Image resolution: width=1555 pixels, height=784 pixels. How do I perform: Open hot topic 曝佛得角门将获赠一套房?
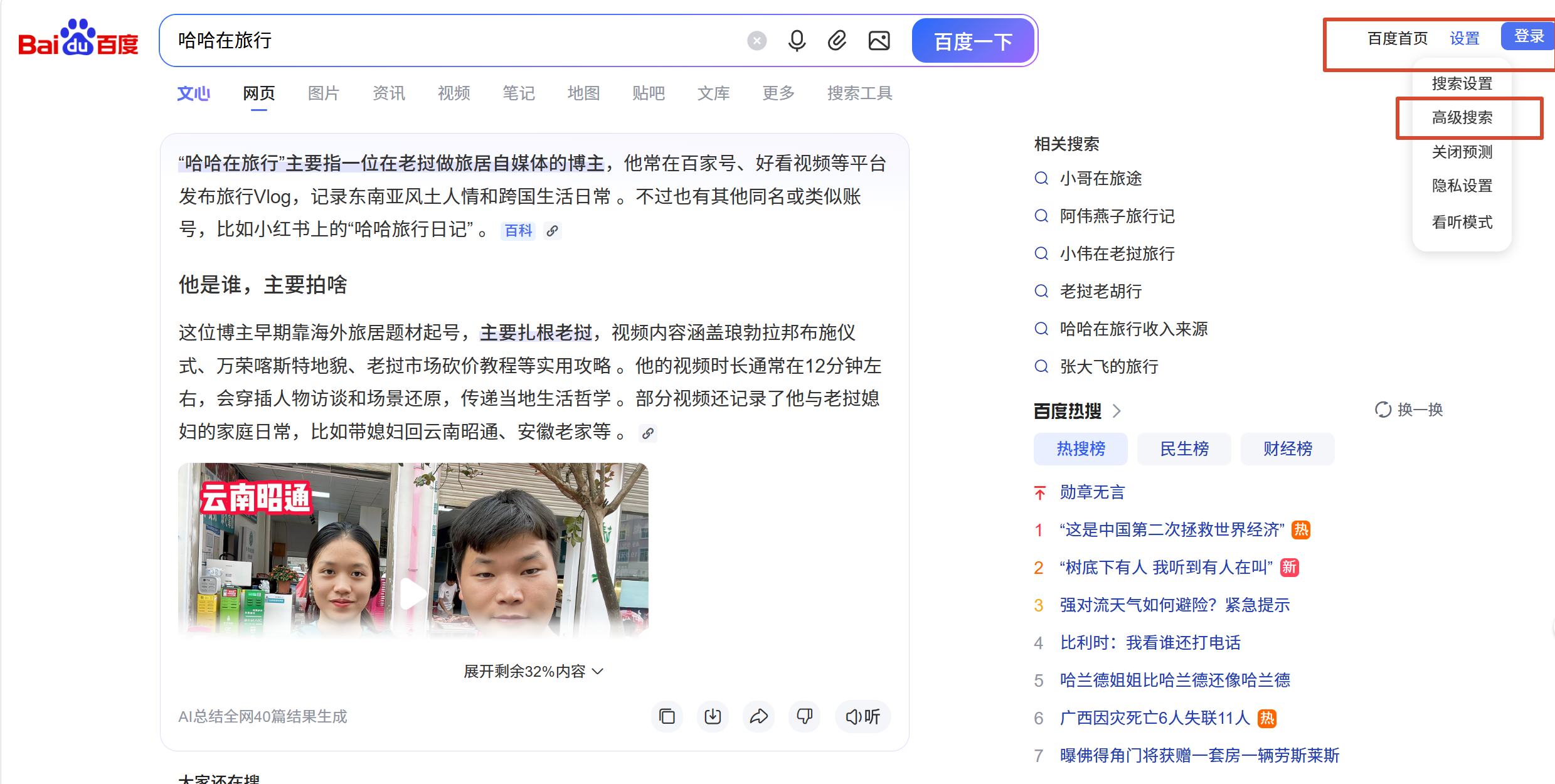click(1199, 756)
